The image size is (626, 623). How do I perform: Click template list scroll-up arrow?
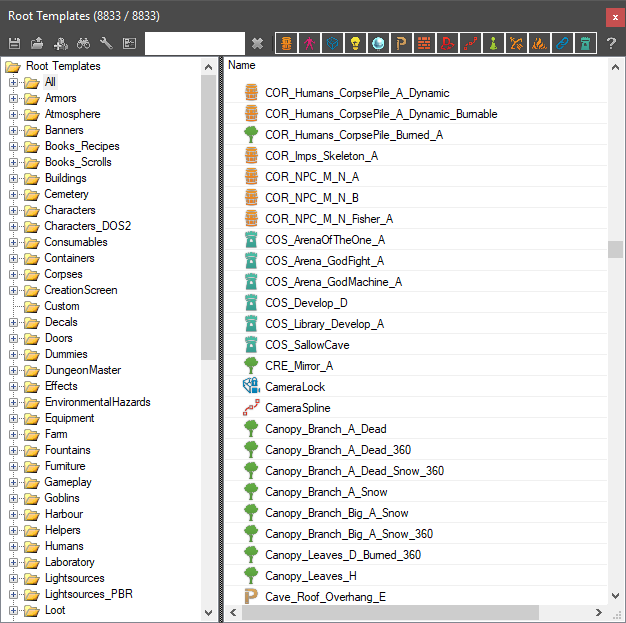(615, 67)
